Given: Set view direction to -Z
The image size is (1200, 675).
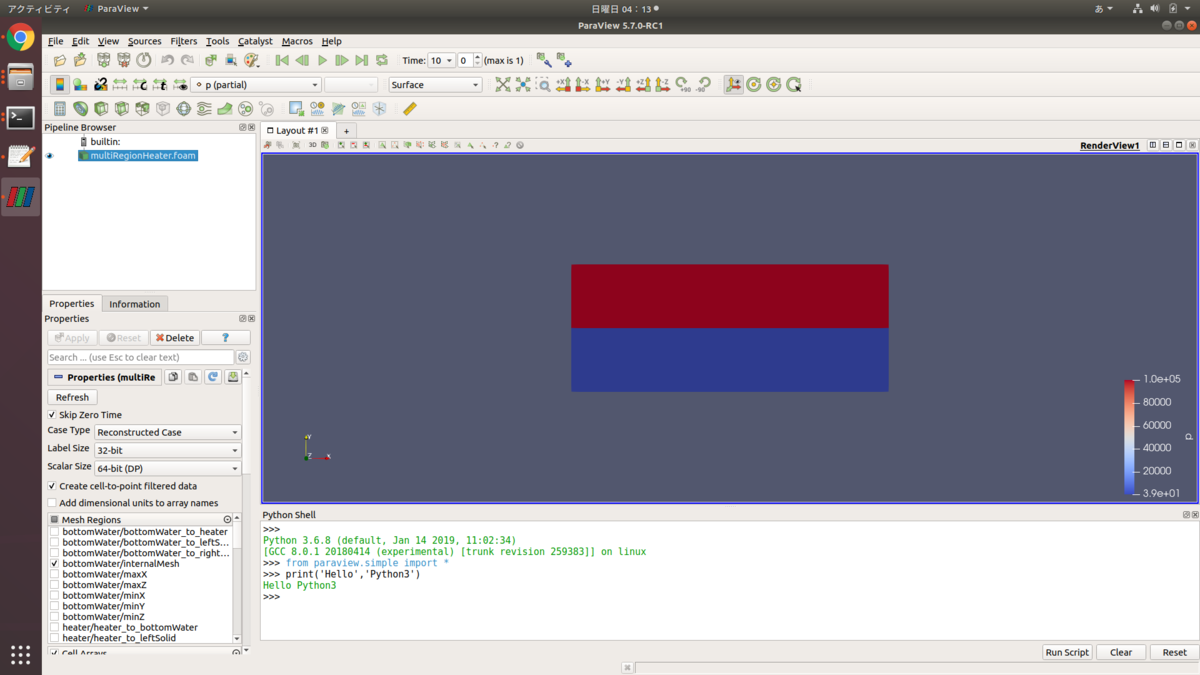Looking at the screenshot, I should [x=663, y=85].
